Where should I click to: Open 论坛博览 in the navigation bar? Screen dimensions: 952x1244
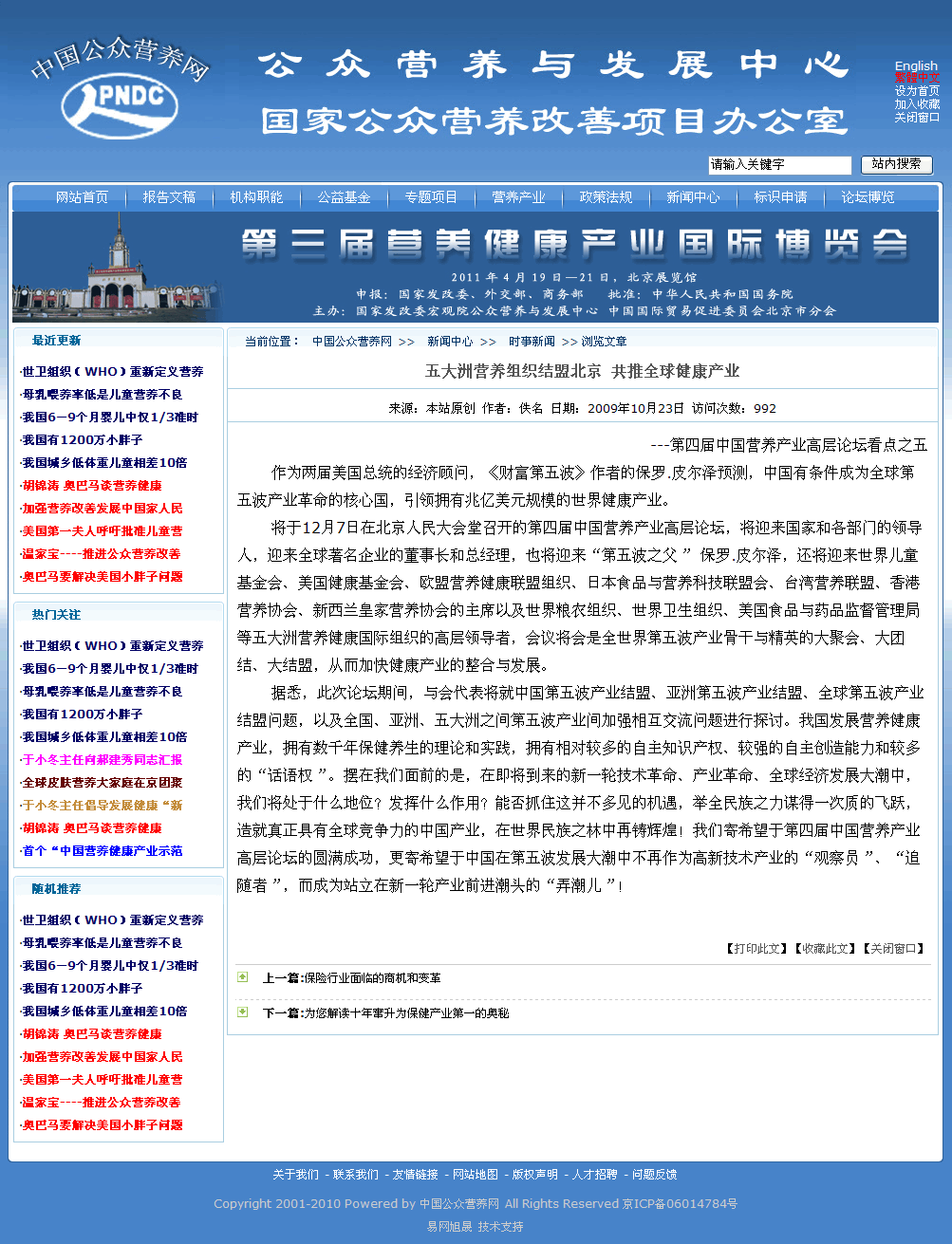click(x=868, y=197)
